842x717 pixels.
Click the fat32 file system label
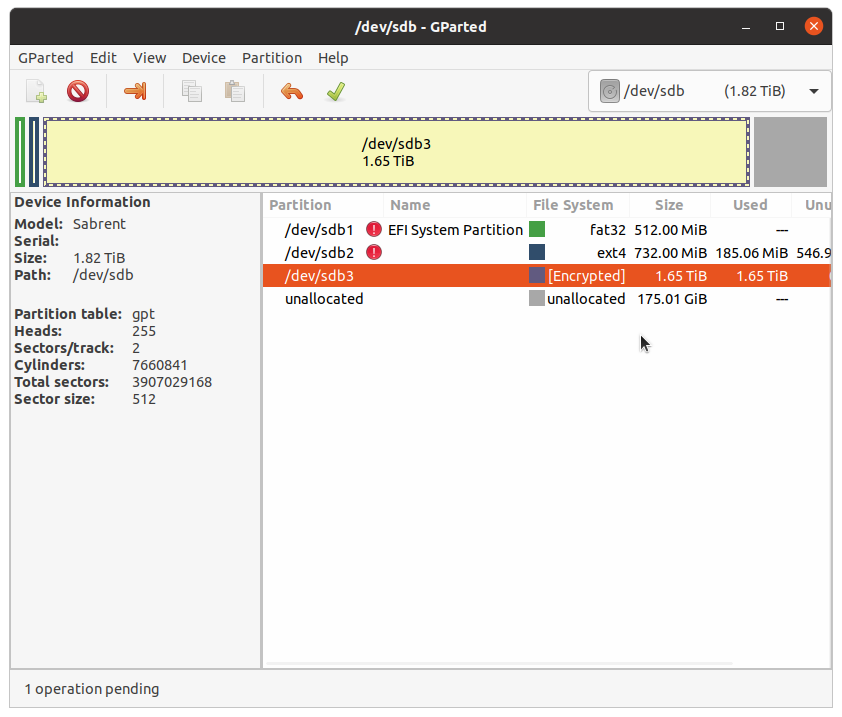[608, 230]
